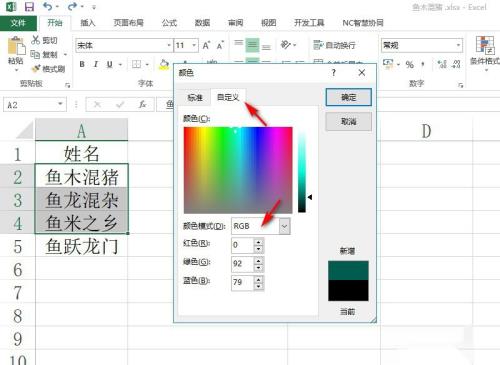Open Conditional Formatting (条件格式) menu
Viewport: 500px width, 365px height.
point(485,53)
